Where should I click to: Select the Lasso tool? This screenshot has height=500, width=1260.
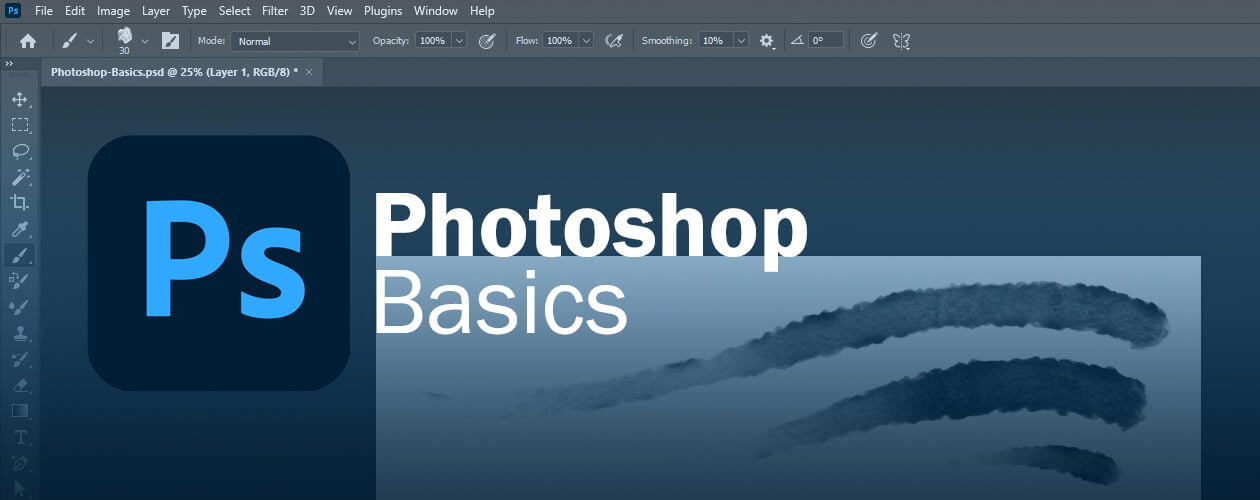[x=20, y=151]
